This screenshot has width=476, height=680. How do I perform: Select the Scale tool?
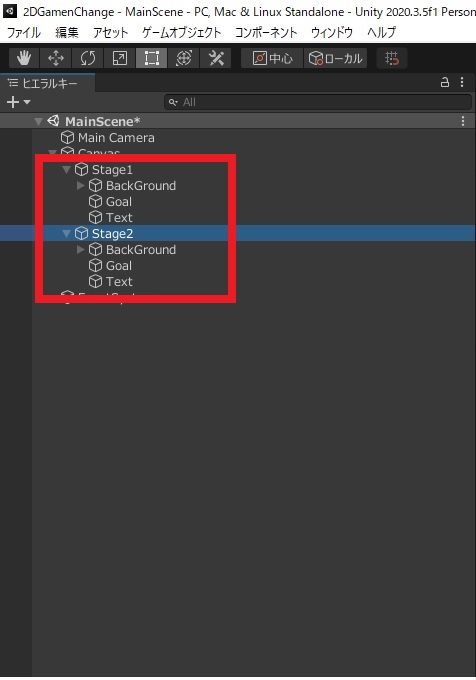coord(120,58)
